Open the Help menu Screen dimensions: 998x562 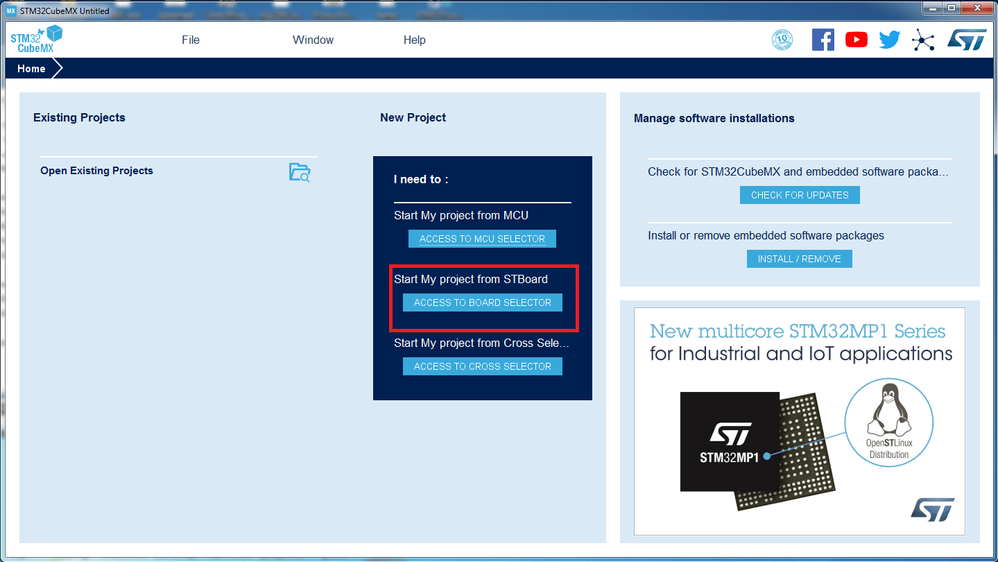[414, 39]
